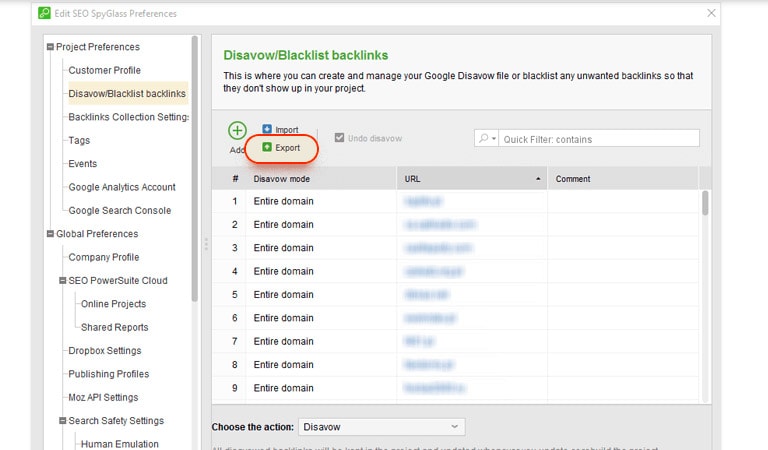
Task: Click the # column header
Action: pos(235,179)
